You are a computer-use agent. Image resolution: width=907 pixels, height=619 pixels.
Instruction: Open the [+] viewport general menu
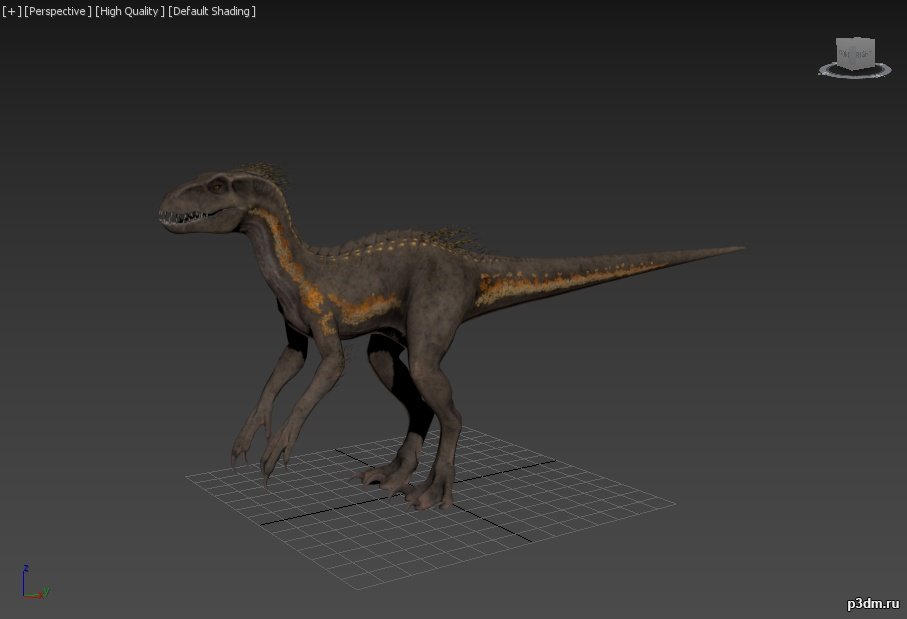(x=11, y=11)
